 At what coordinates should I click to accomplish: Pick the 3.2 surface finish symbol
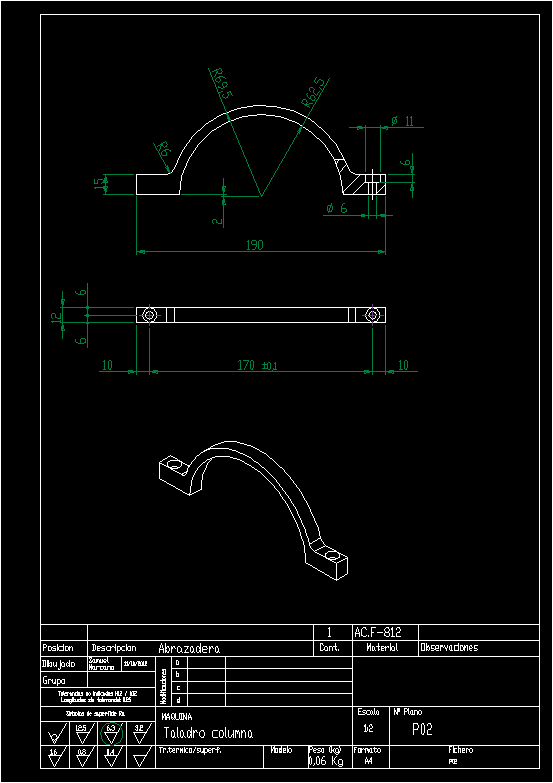coord(140,734)
